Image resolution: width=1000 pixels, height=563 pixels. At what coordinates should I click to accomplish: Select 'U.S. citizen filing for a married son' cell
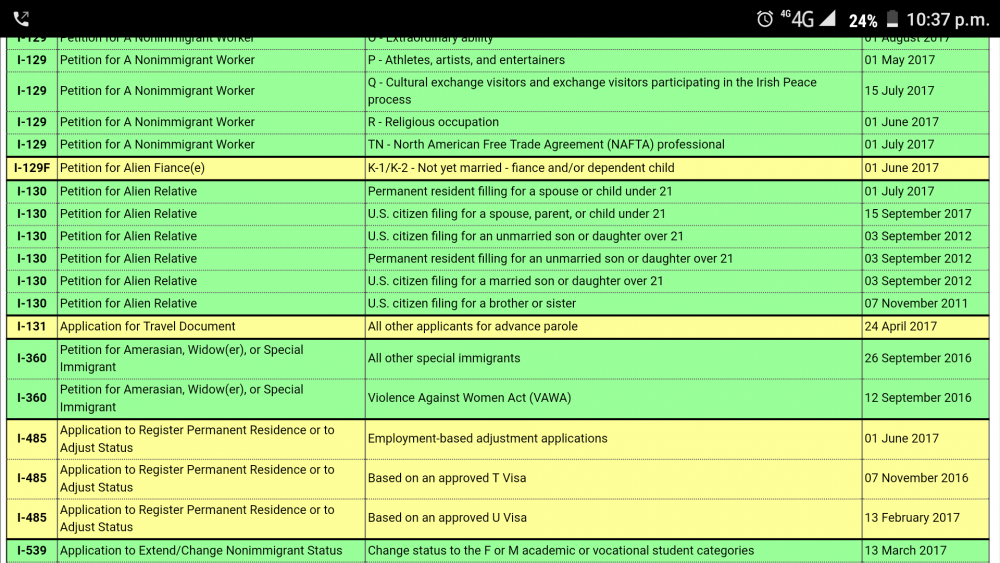pos(614,281)
